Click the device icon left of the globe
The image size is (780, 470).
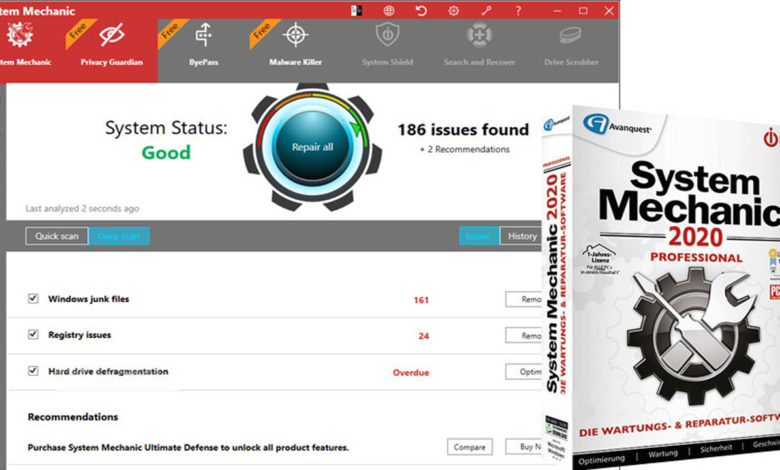coord(356,10)
